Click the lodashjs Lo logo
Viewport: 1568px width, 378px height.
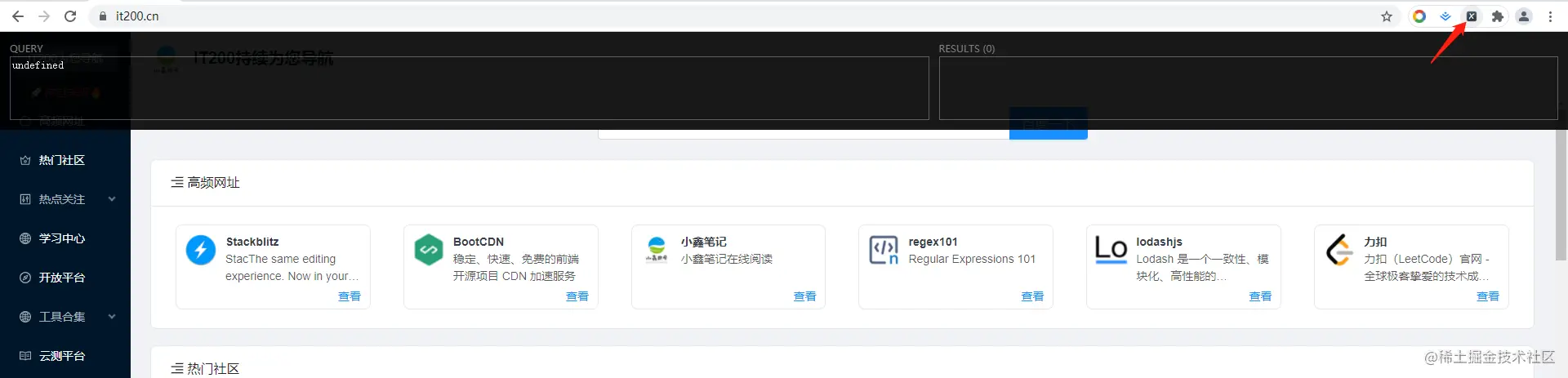click(x=1111, y=250)
